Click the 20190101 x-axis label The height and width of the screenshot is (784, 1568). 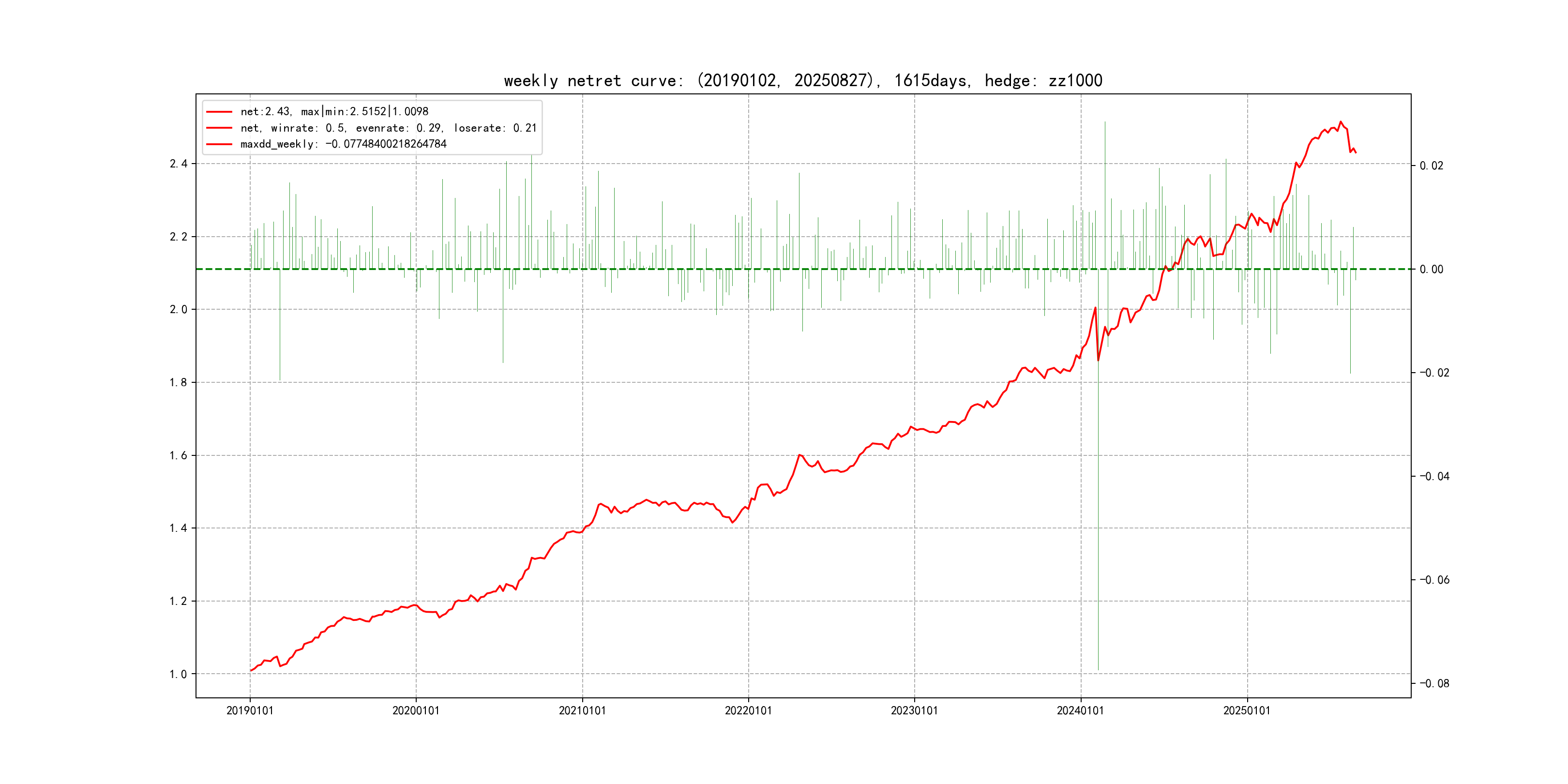250,710
